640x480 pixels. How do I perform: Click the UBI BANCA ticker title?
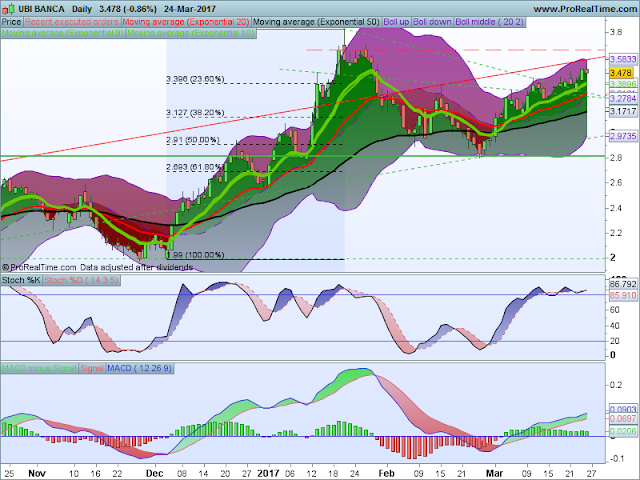[x=41, y=9]
